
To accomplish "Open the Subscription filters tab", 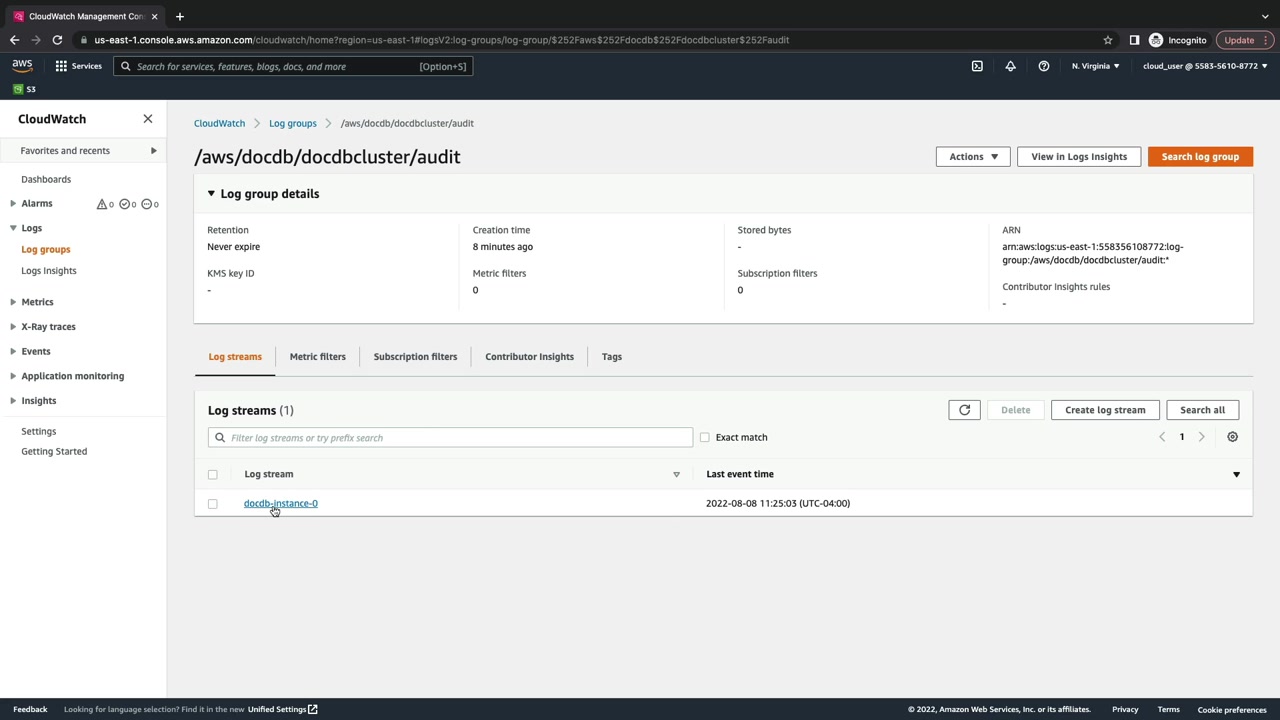I will 415,357.
